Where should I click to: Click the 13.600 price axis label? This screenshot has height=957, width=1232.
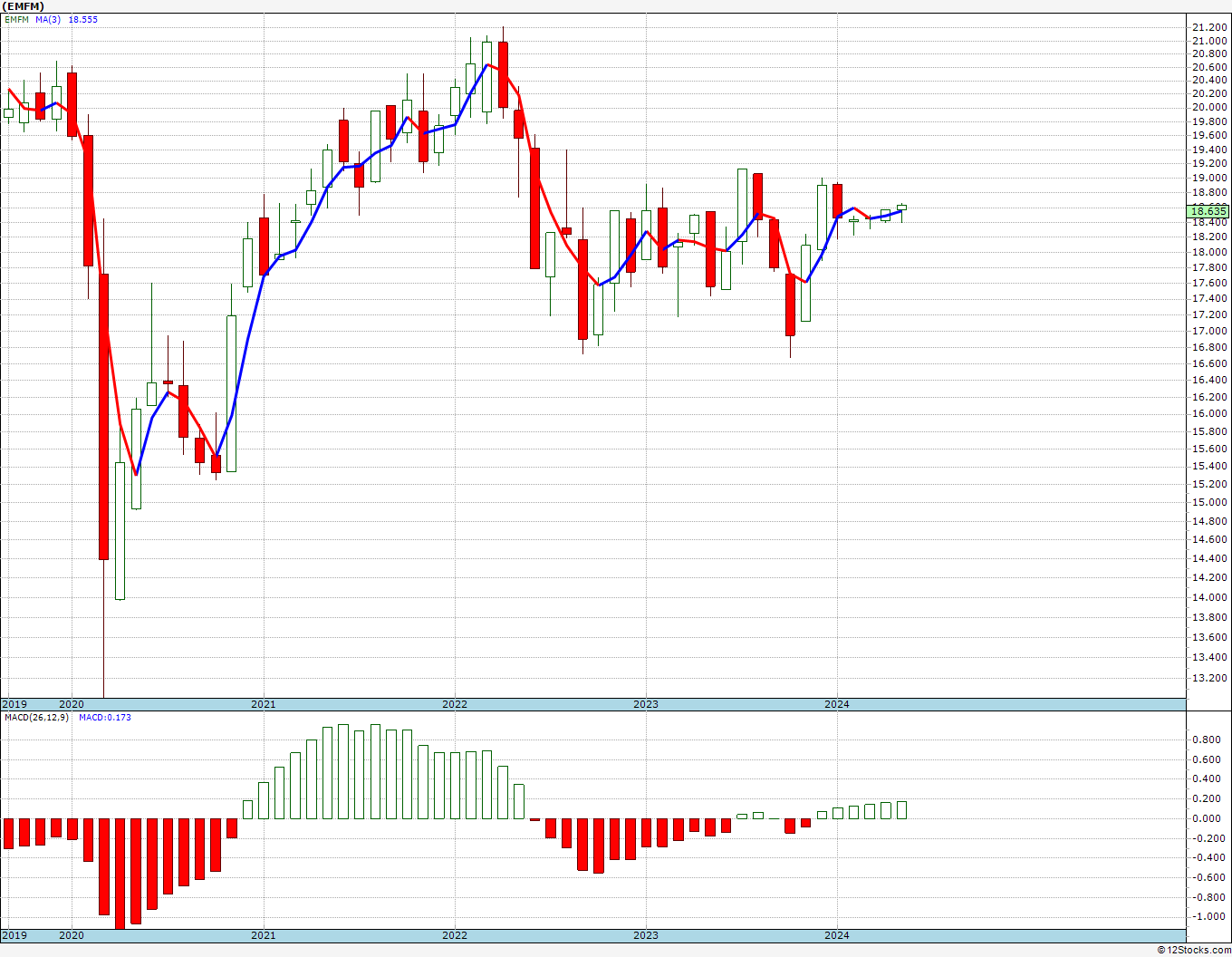tap(1210, 637)
